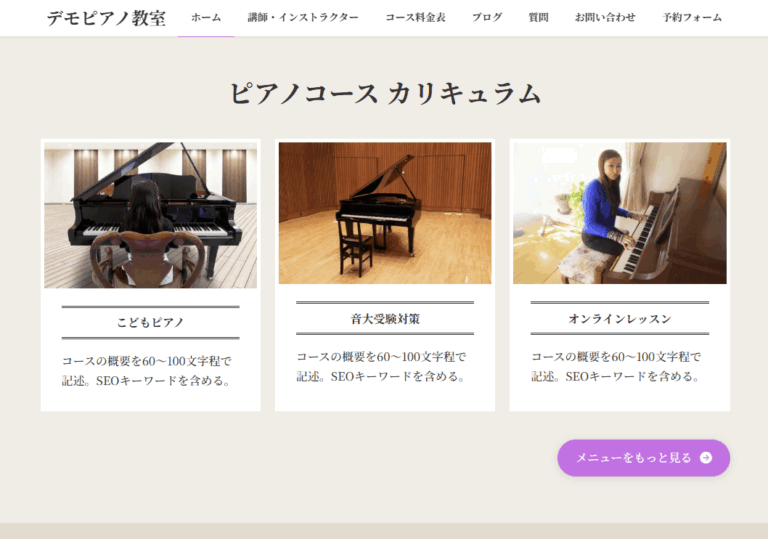Click the arrow icon in the purple button
This screenshot has width=768, height=539.
(x=706, y=458)
